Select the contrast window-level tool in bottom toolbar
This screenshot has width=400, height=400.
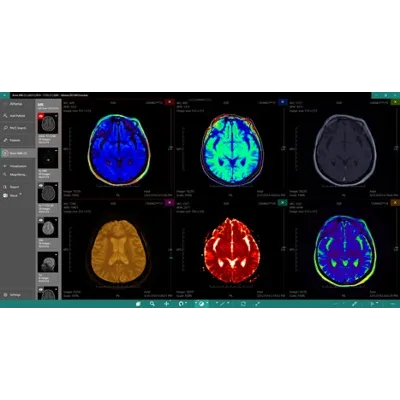point(201,304)
